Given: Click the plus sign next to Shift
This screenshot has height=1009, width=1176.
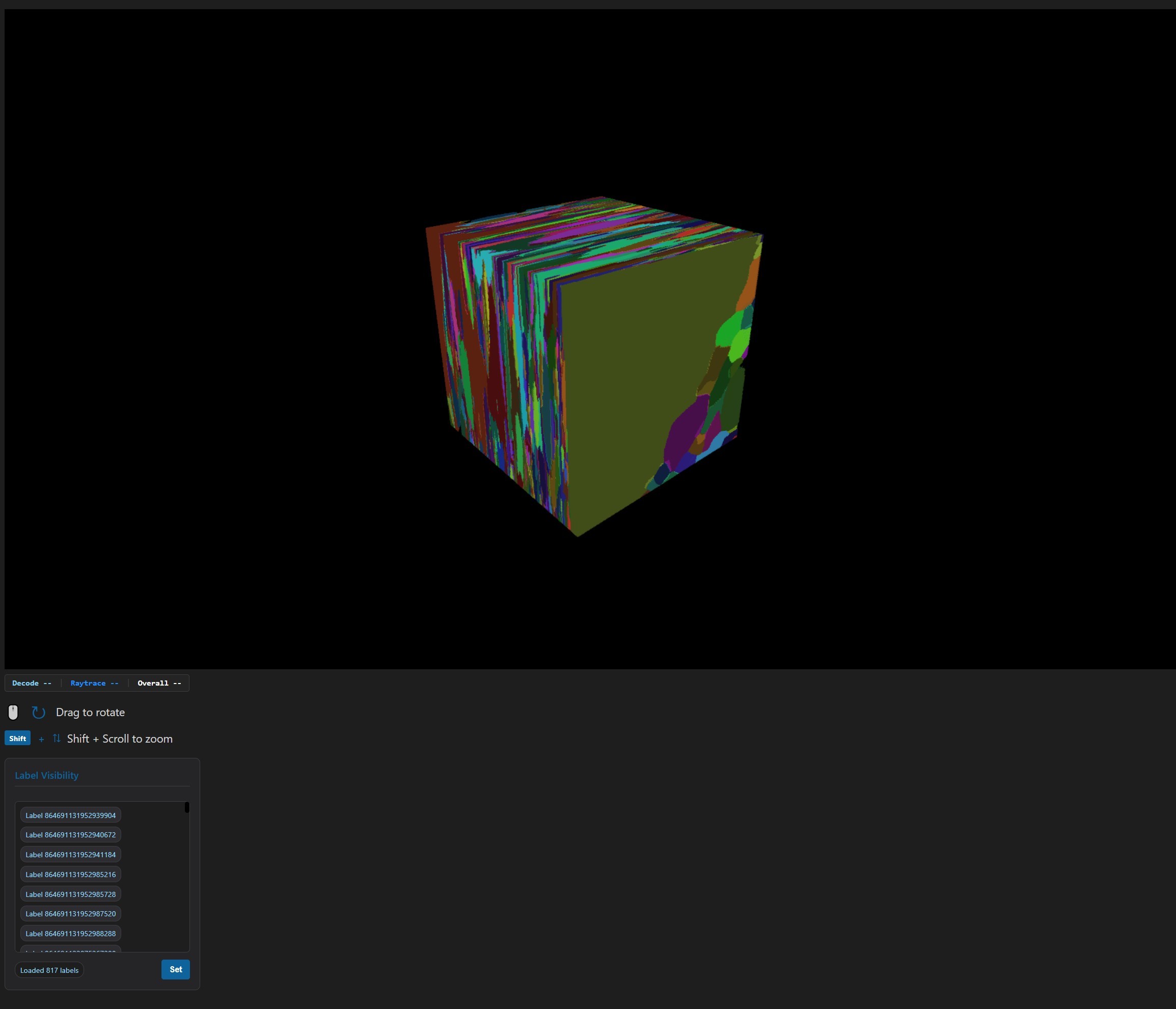Looking at the screenshot, I should pos(41,739).
